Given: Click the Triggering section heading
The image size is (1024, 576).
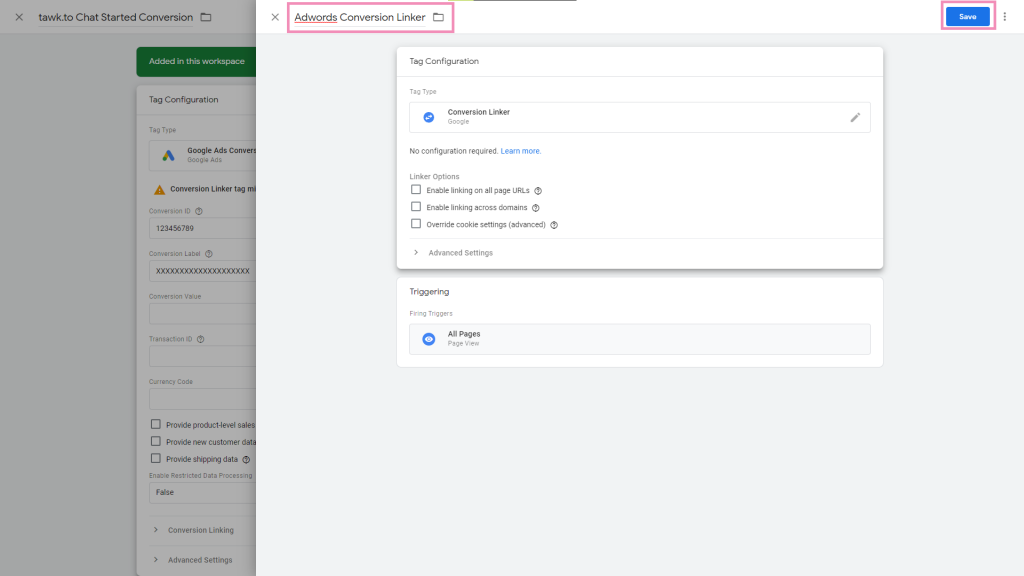Looking at the screenshot, I should pyautogui.click(x=429, y=291).
